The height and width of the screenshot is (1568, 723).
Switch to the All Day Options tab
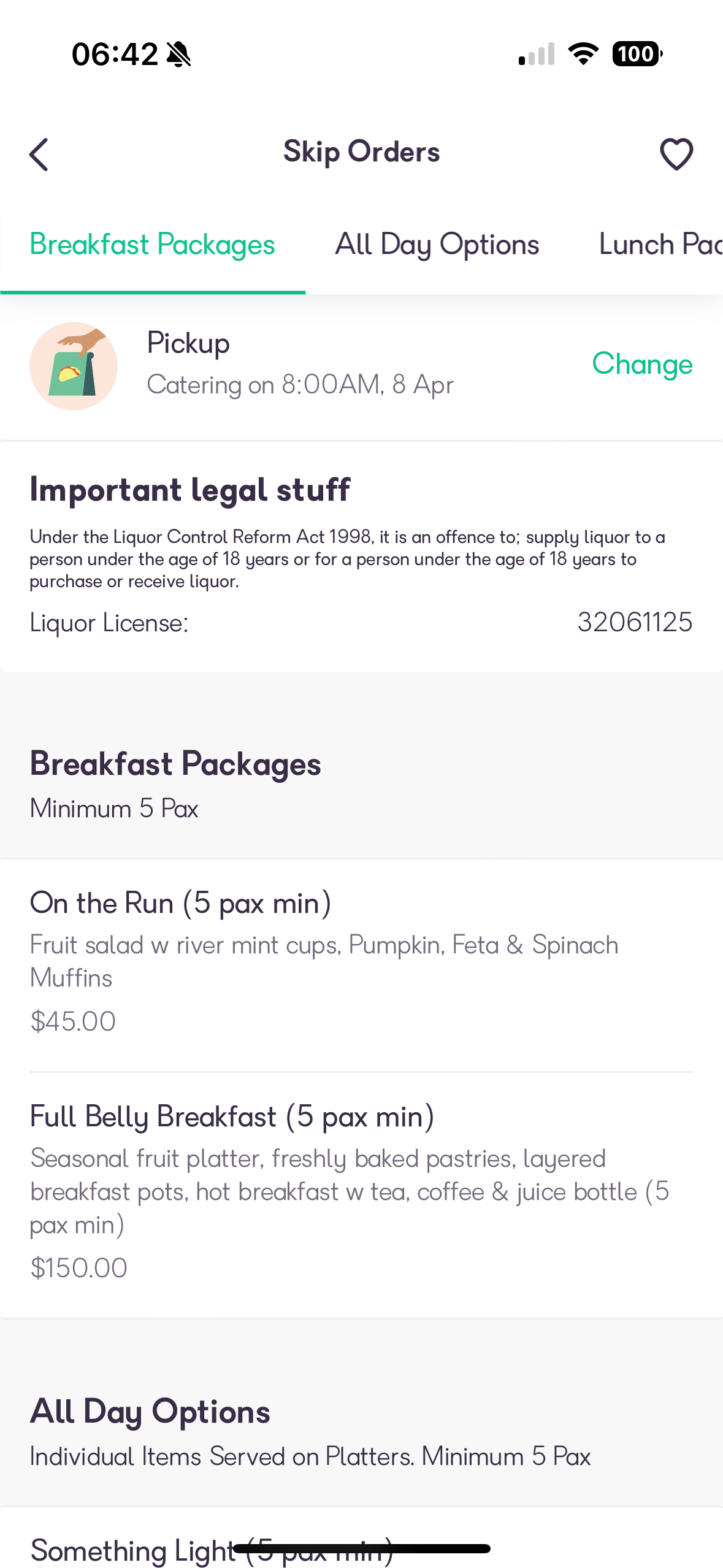(x=437, y=244)
